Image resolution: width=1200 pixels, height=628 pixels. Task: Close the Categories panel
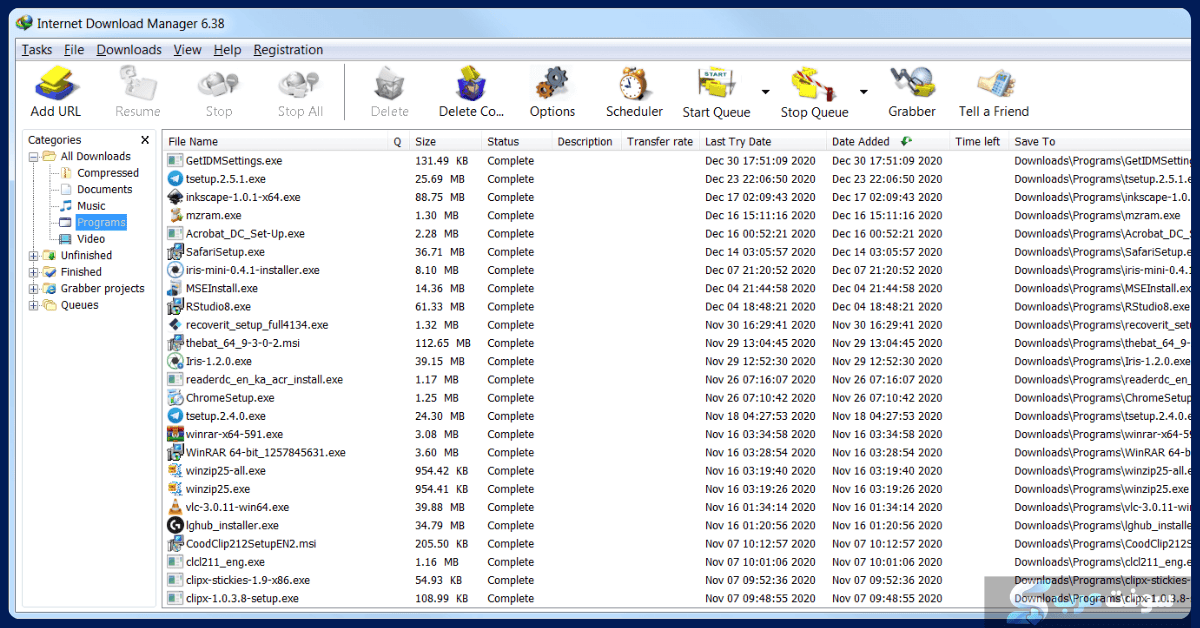(145, 141)
